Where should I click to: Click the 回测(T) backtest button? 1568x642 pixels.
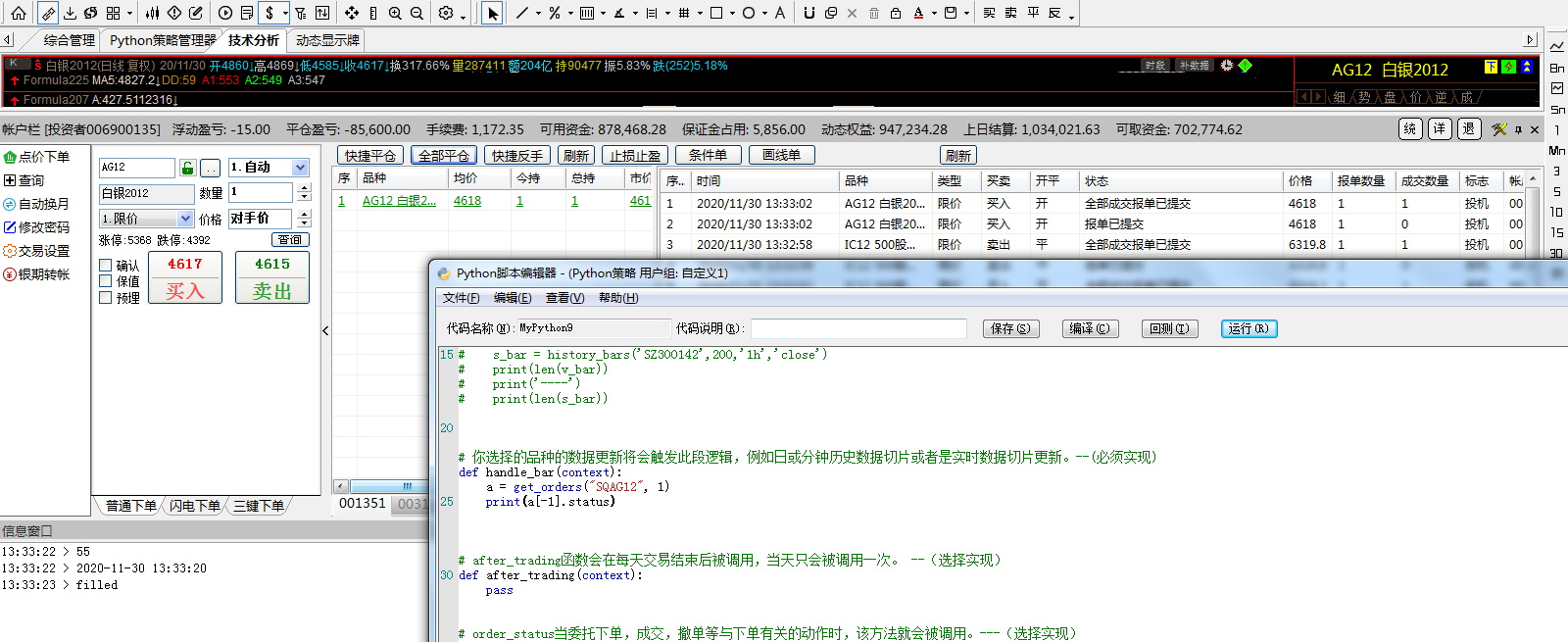1169,328
